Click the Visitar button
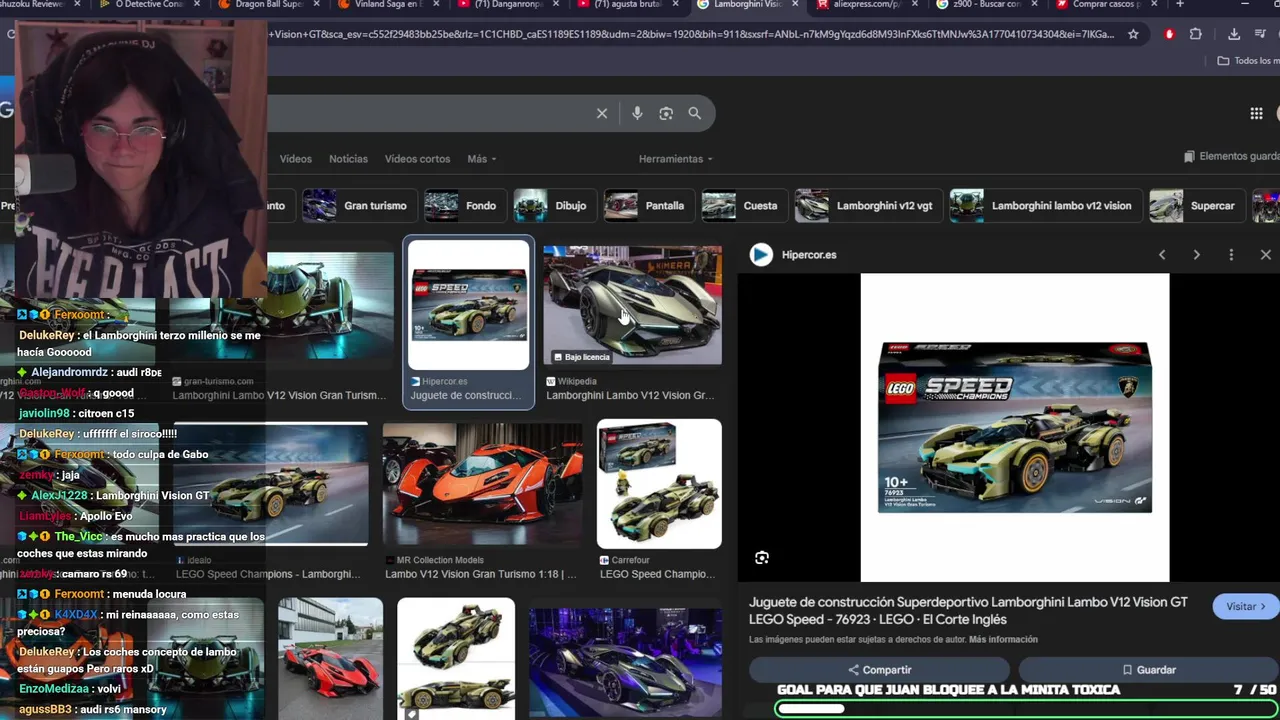This screenshot has height=720, width=1280. click(1245, 606)
